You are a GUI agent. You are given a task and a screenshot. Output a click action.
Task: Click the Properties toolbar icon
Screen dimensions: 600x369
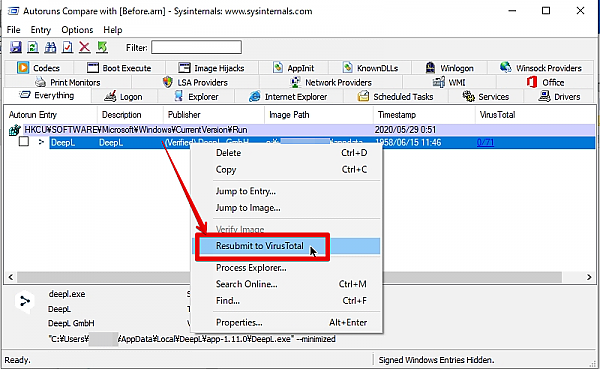tap(67, 47)
